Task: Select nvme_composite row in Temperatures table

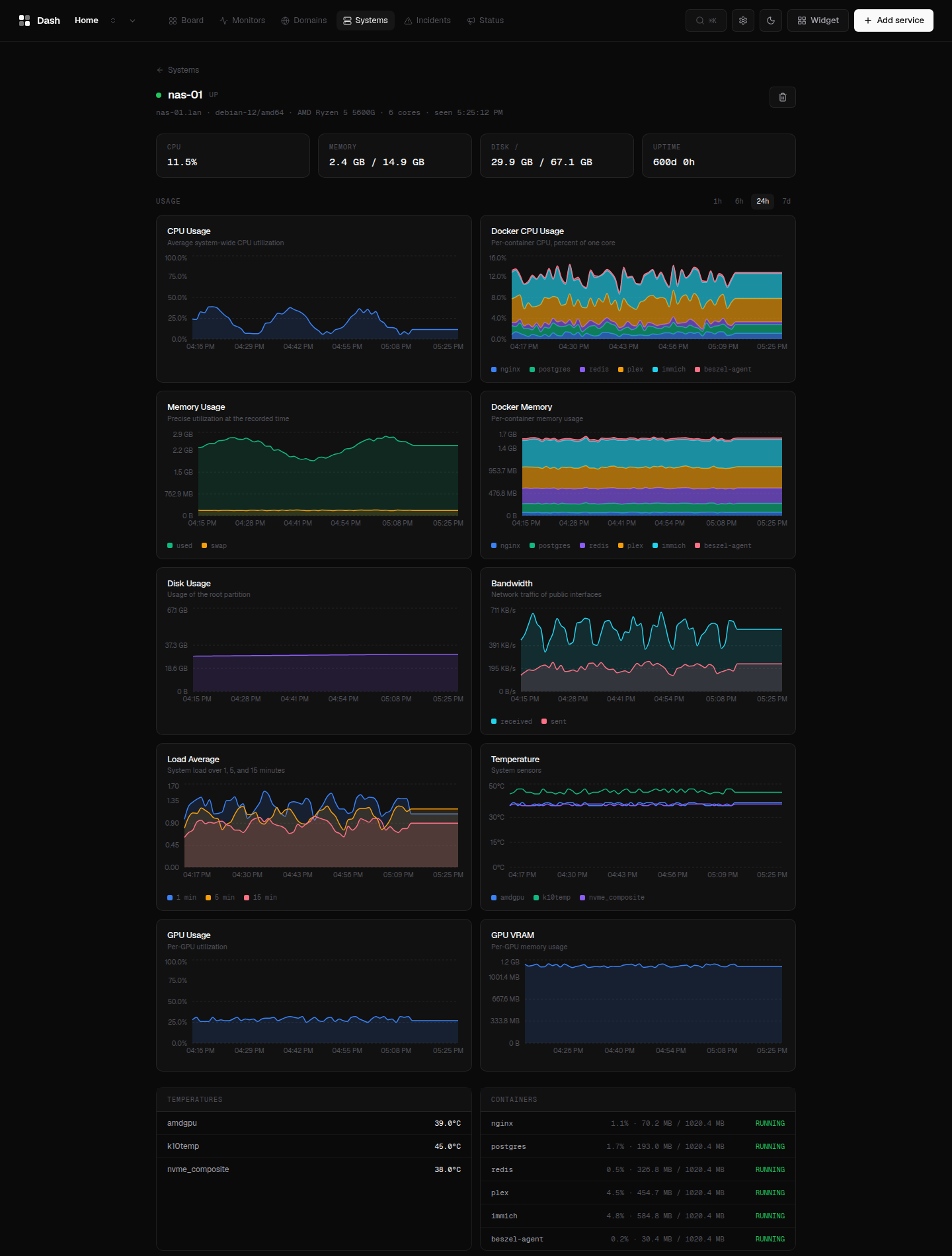Action: pyautogui.click(x=314, y=1169)
